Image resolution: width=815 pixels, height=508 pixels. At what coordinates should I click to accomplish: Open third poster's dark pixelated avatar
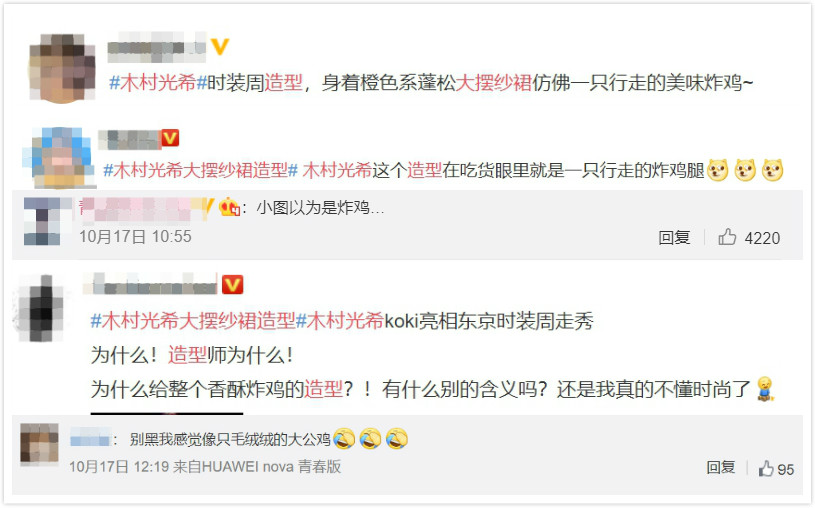[42, 308]
